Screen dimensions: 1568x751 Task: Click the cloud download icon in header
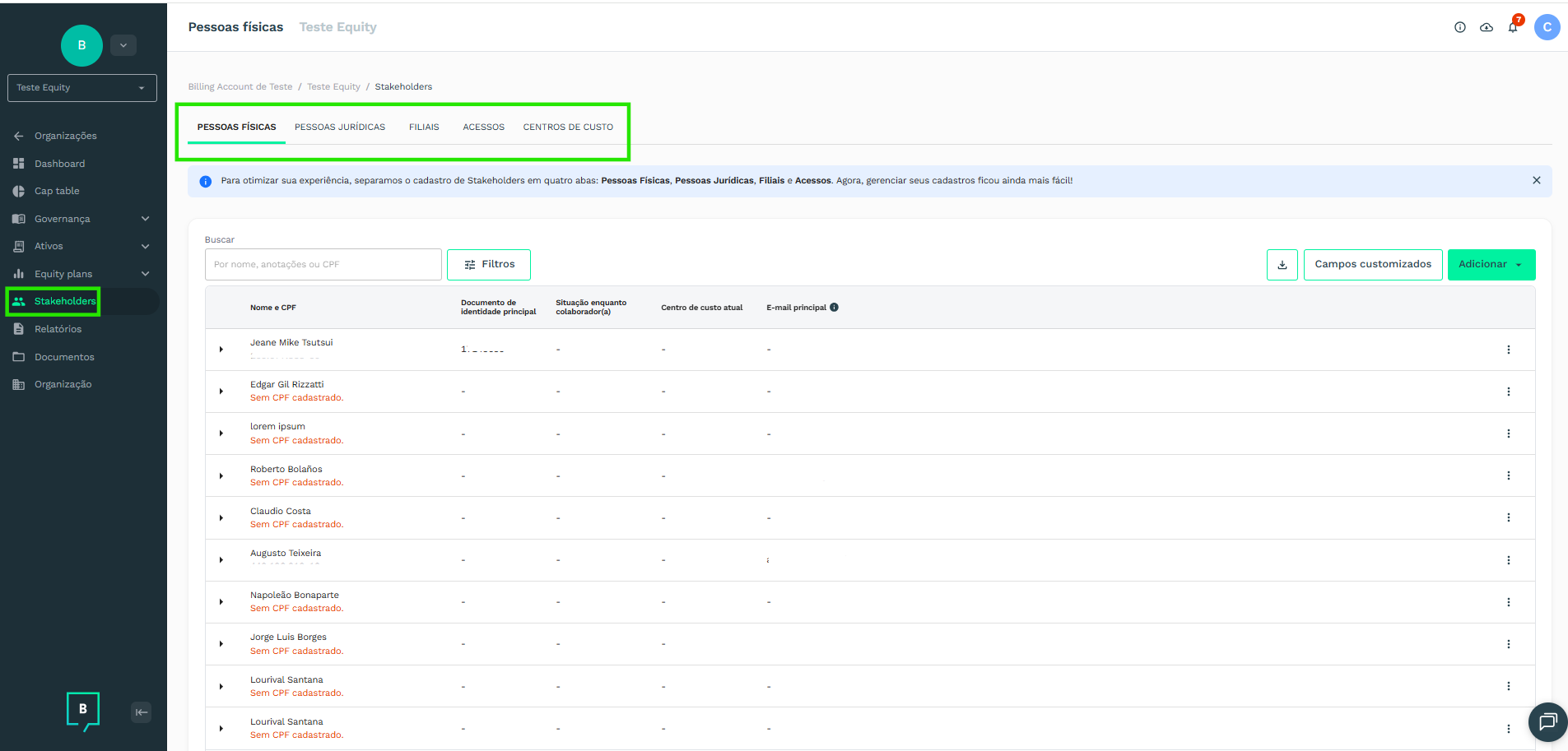tap(1487, 27)
